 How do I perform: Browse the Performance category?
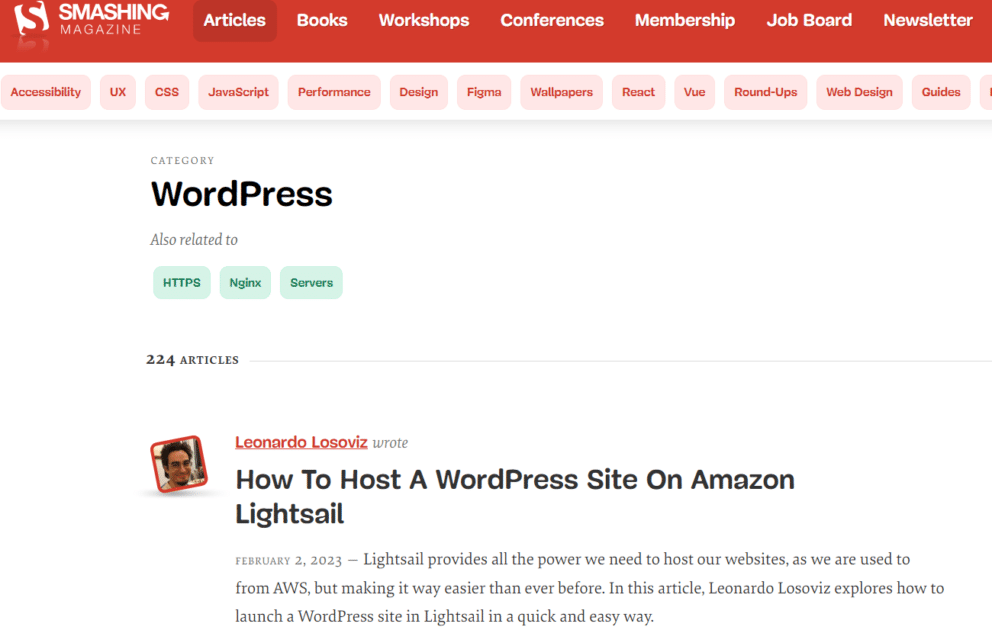[x=333, y=92]
